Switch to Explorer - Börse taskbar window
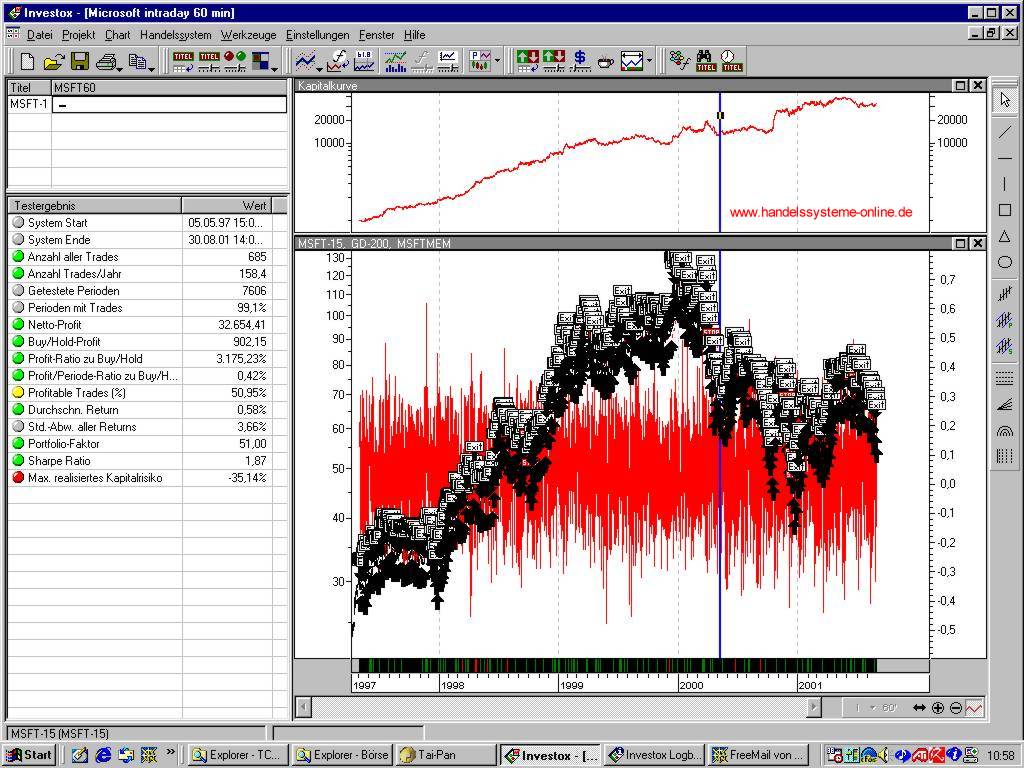The height and width of the screenshot is (768, 1024). (342, 755)
